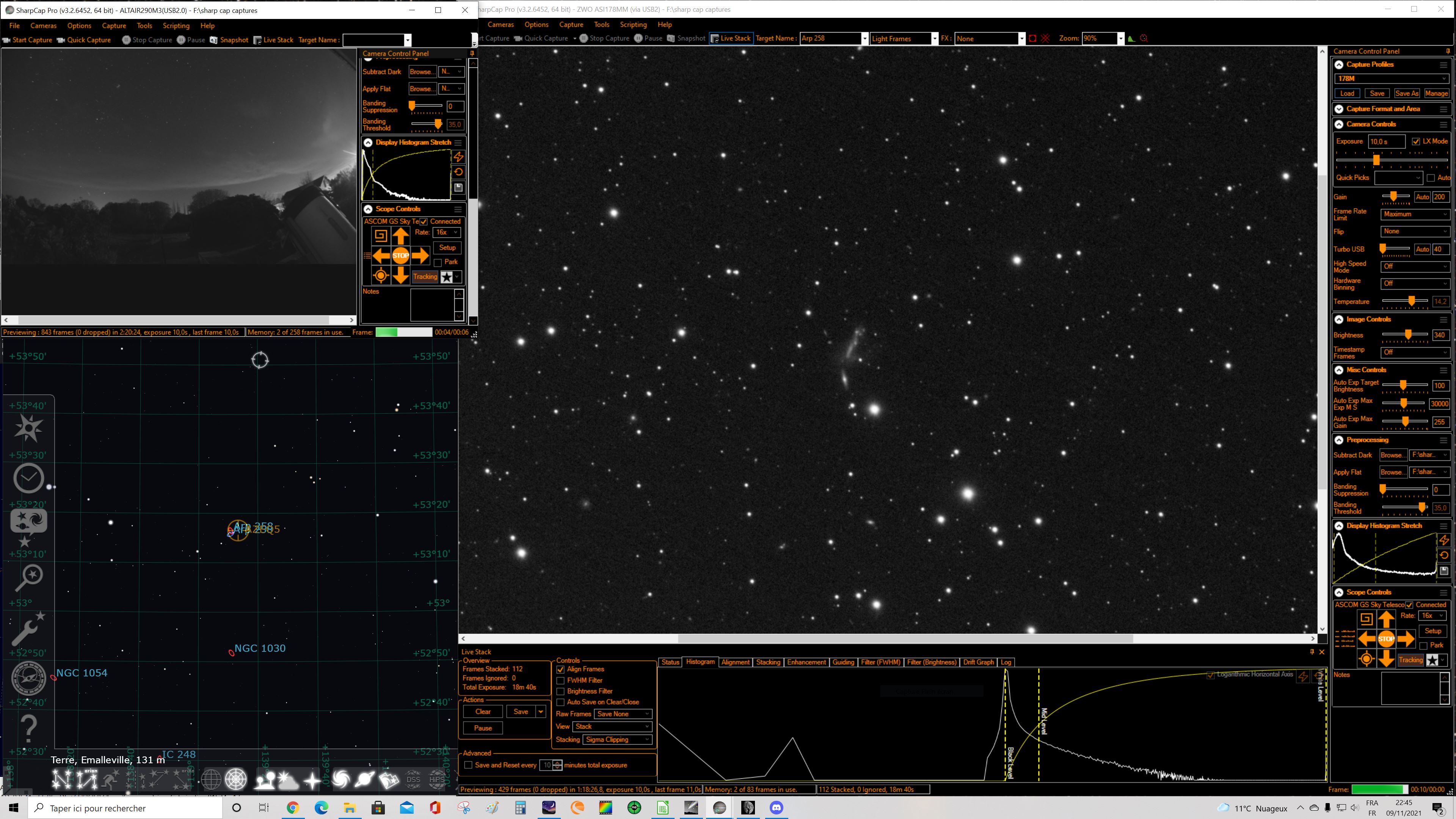Click Load in Capture Profiles
1456x819 pixels.
1348,93
